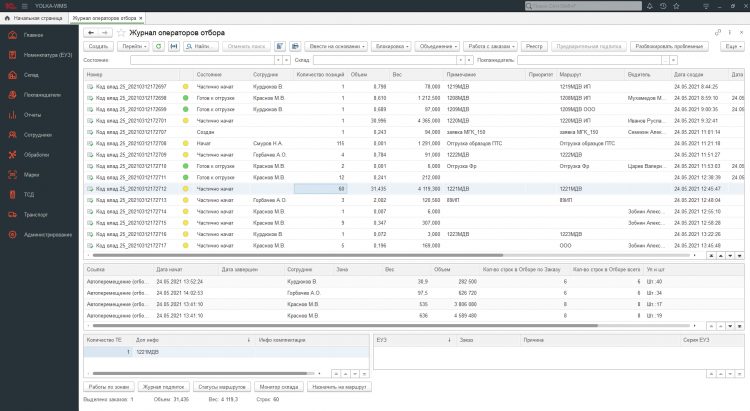Click the refresh list icon in toolbar
The width and height of the screenshot is (750, 411).
click(159, 46)
